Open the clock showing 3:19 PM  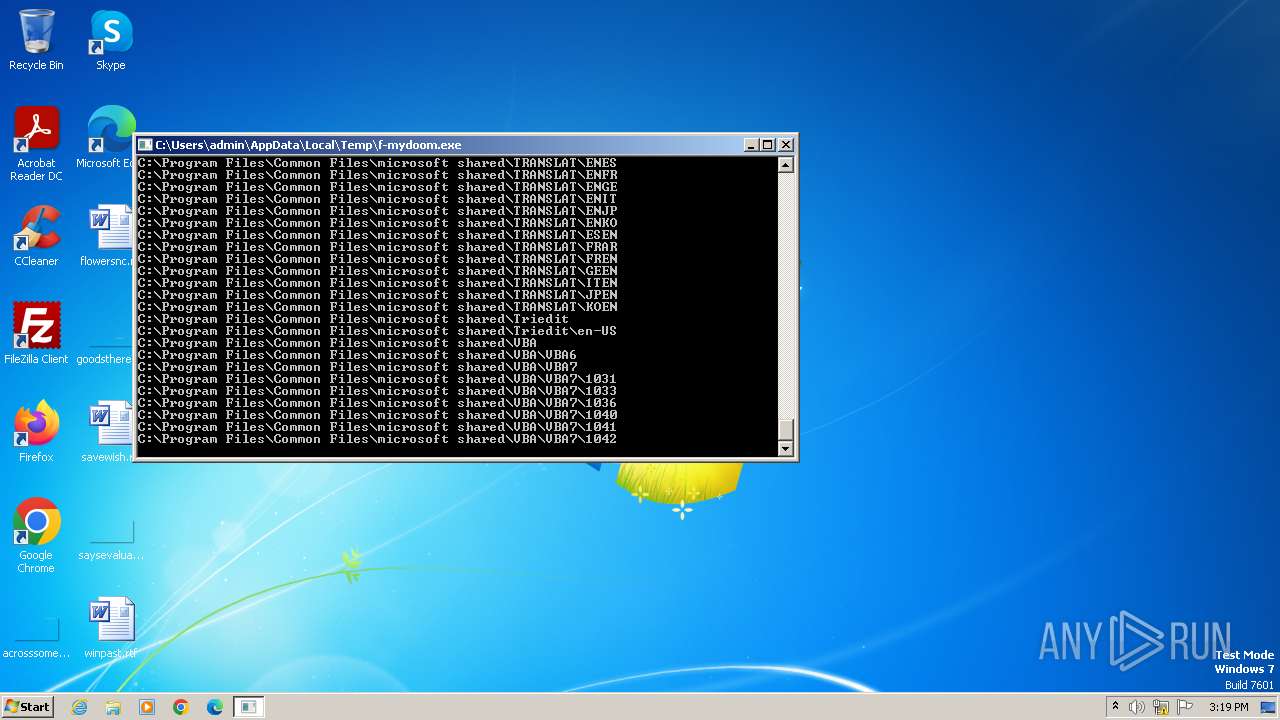point(1228,707)
